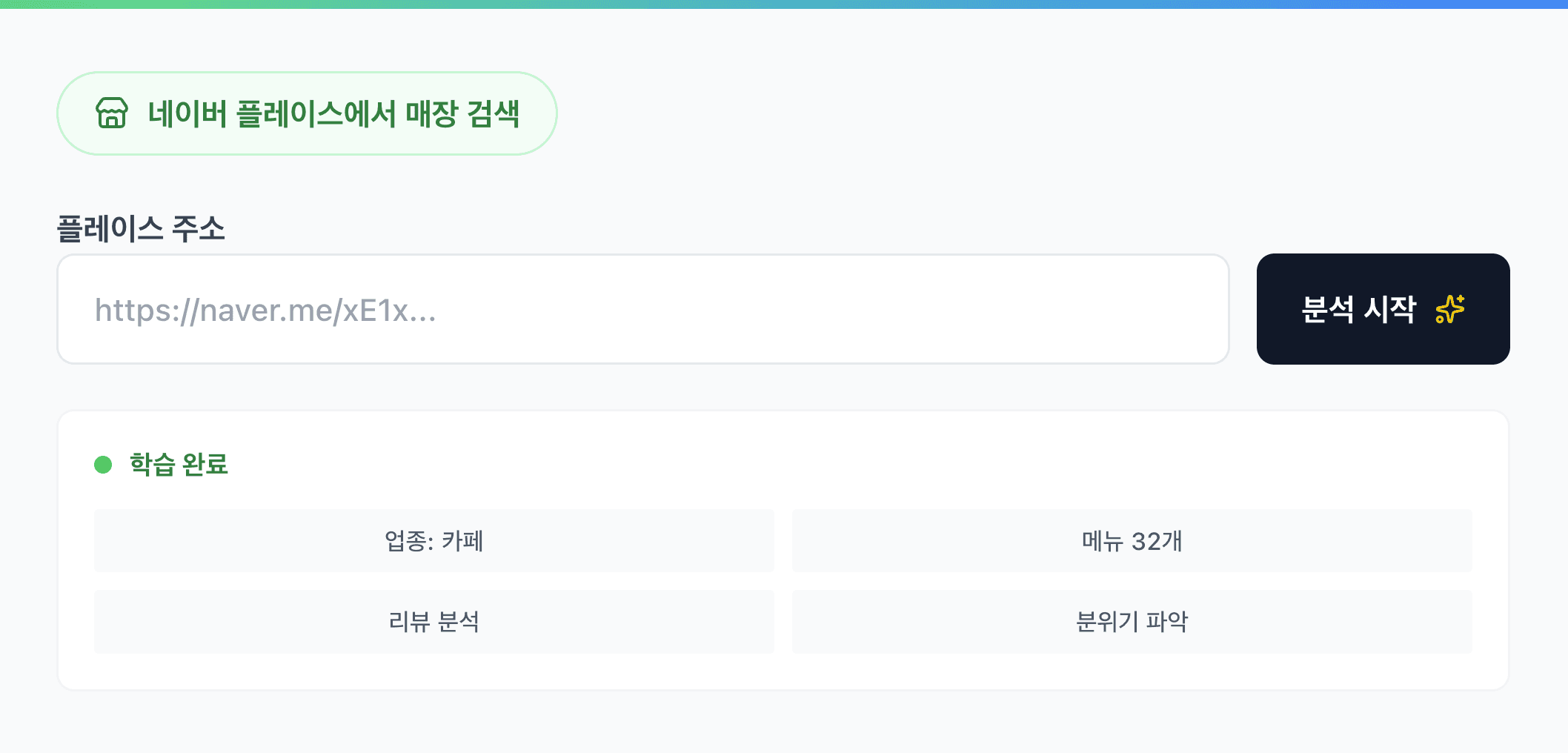Start analysis with the 분석 시작 button
1568x753 pixels.
1383,309
